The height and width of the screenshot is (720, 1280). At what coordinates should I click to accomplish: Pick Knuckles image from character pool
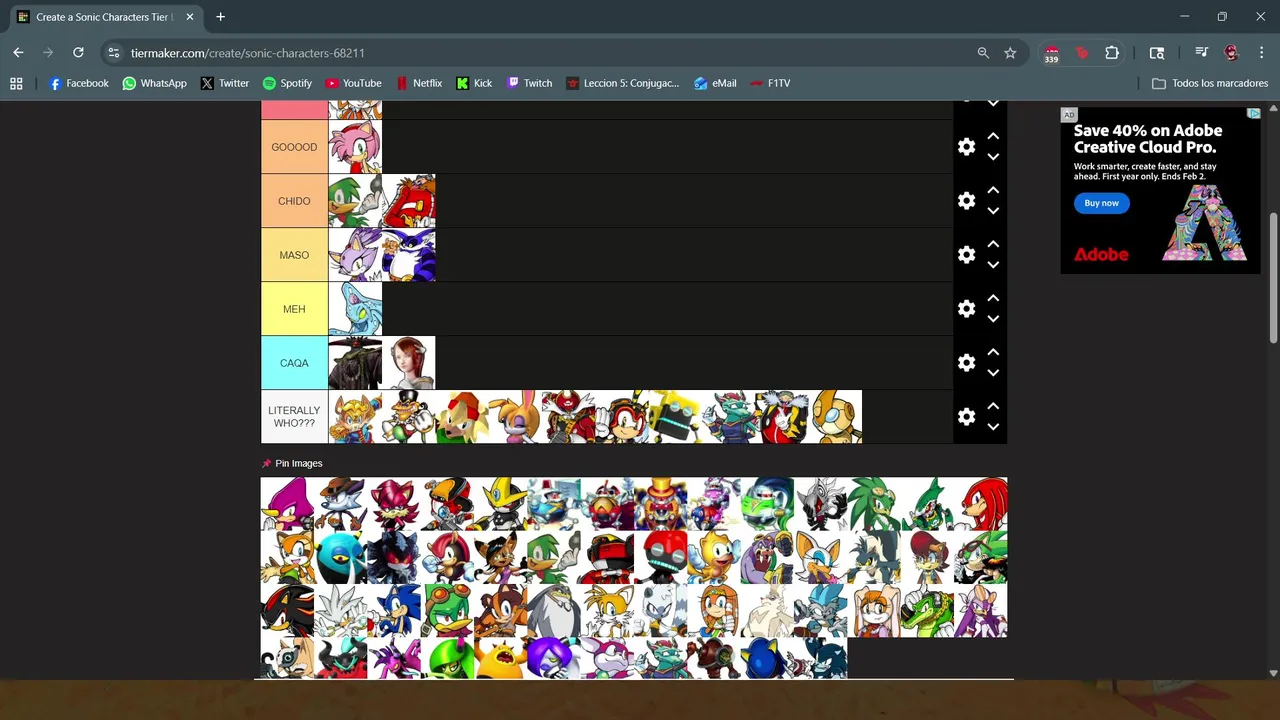[981, 504]
